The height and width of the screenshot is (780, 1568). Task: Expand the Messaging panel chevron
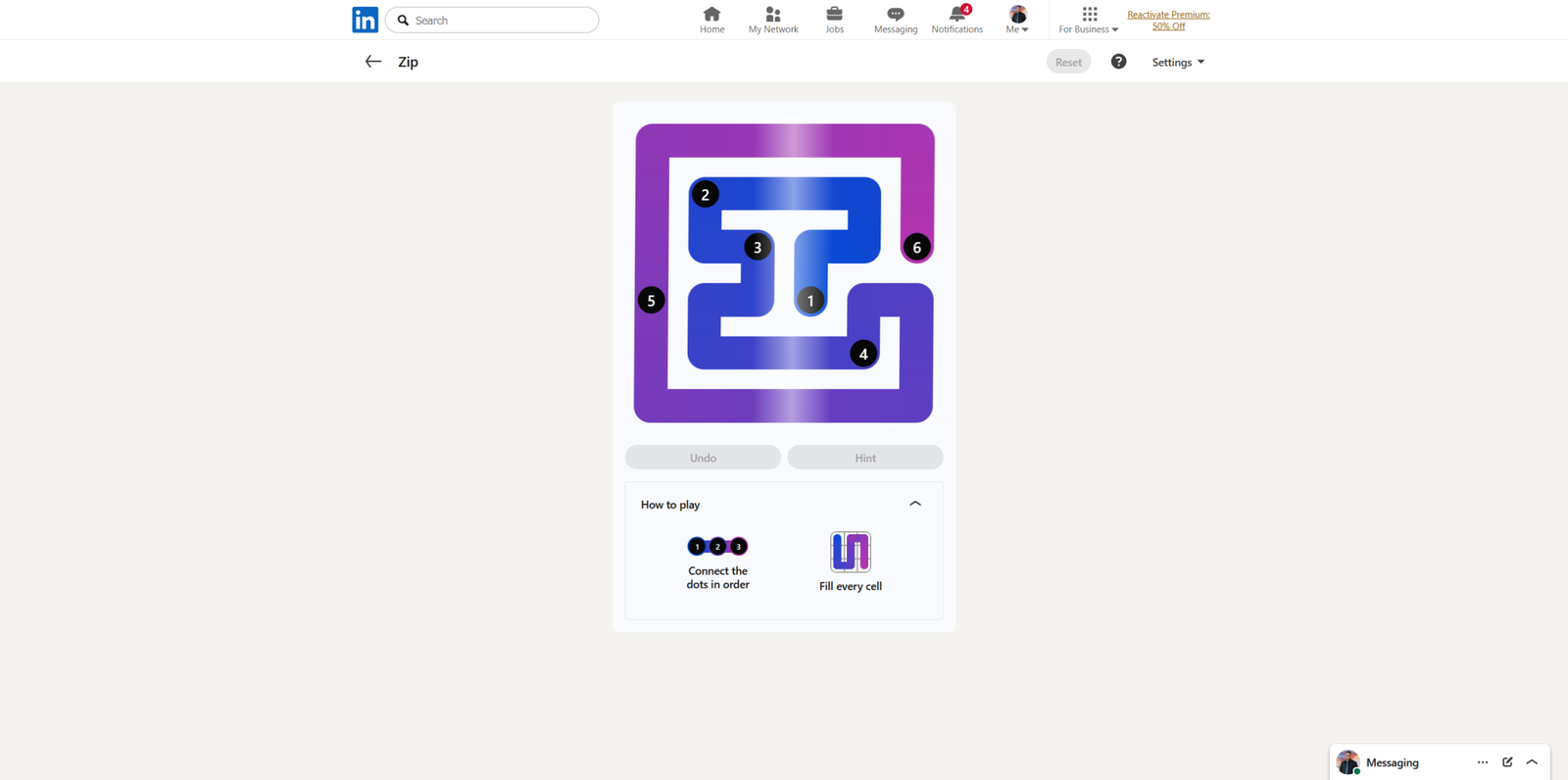(x=1532, y=762)
